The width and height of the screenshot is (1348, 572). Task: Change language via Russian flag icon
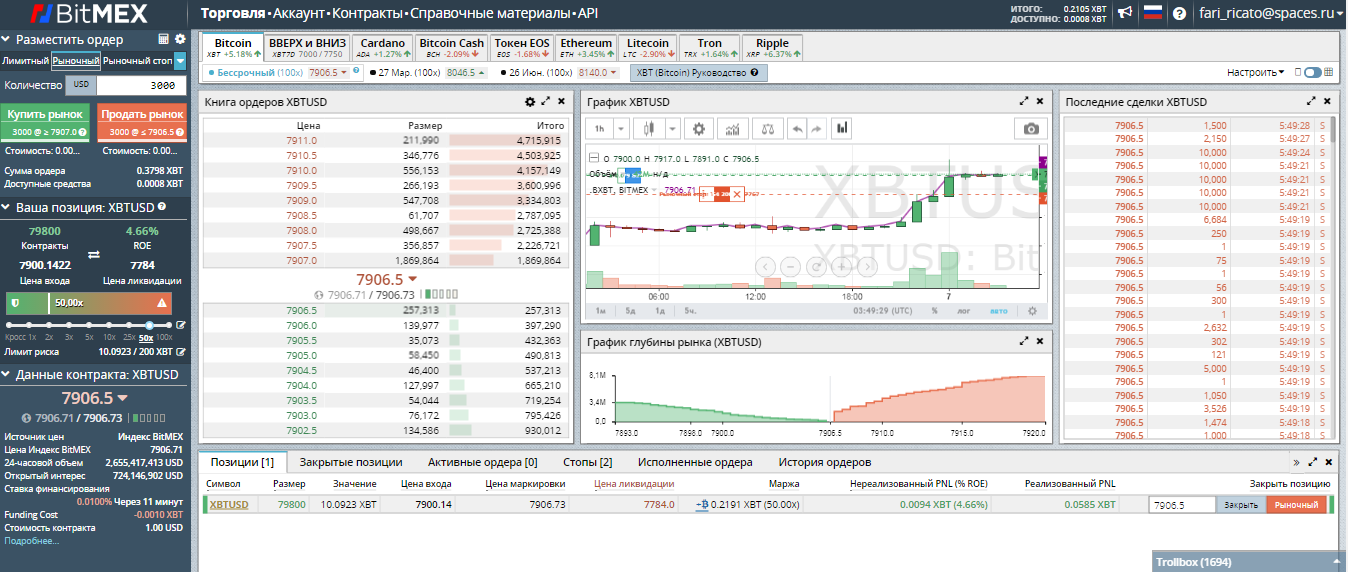coord(1152,13)
